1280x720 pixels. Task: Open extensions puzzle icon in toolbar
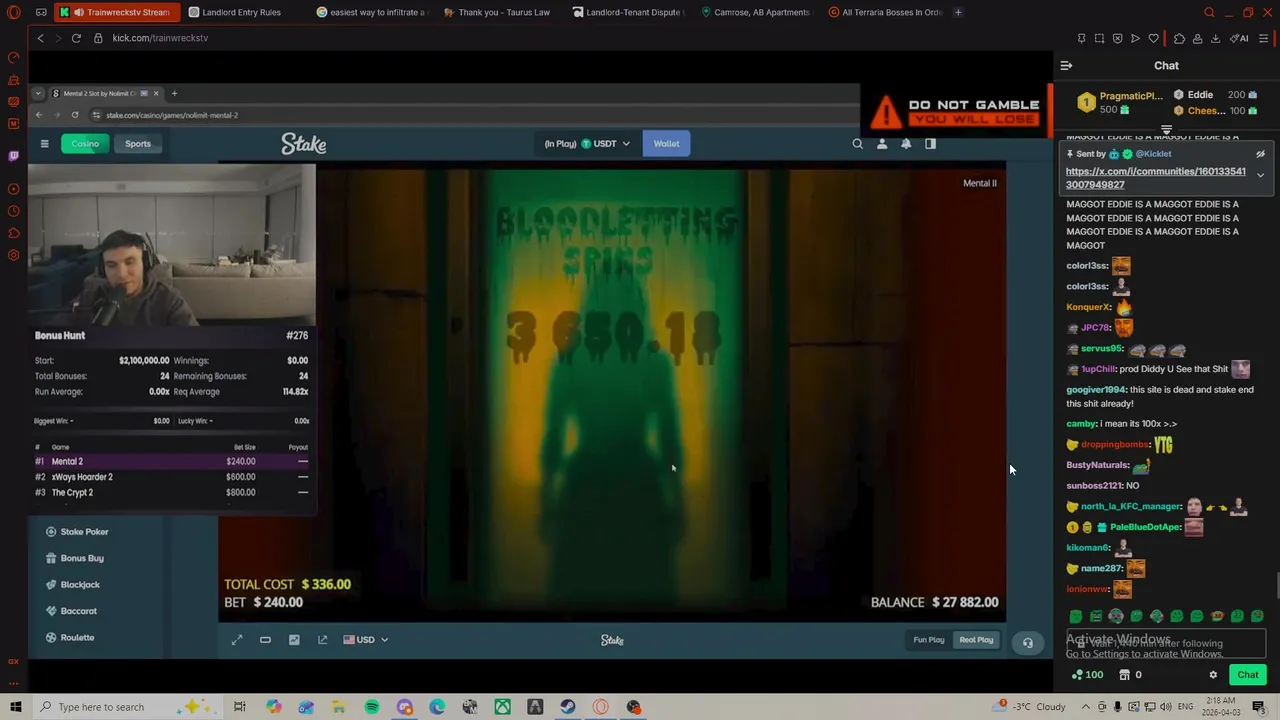pyautogui.click(x=1179, y=38)
